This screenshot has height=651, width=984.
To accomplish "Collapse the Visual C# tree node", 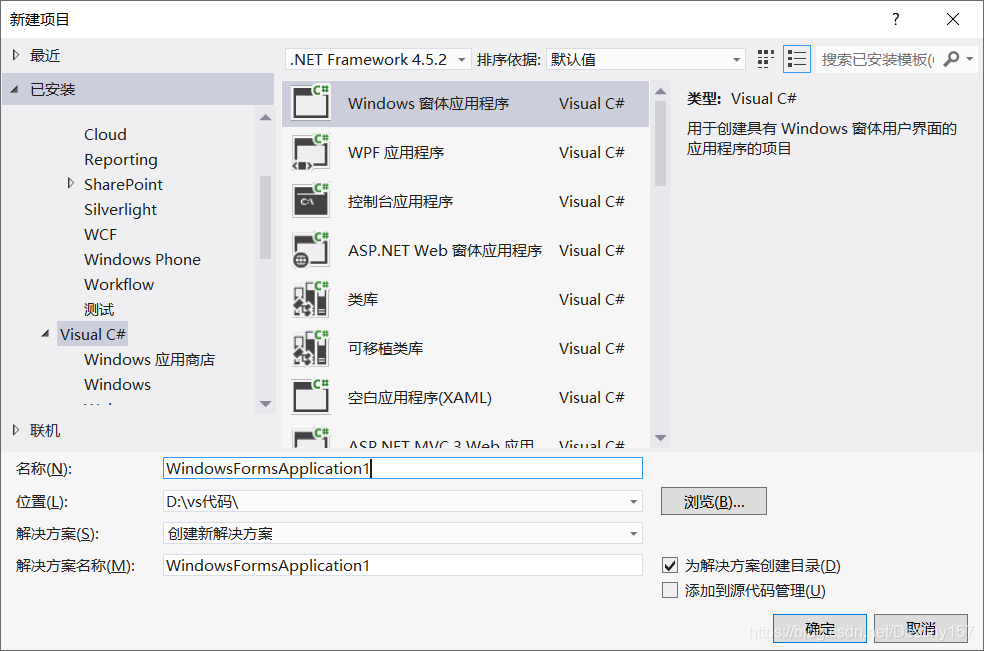I will click(x=45, y=333).
